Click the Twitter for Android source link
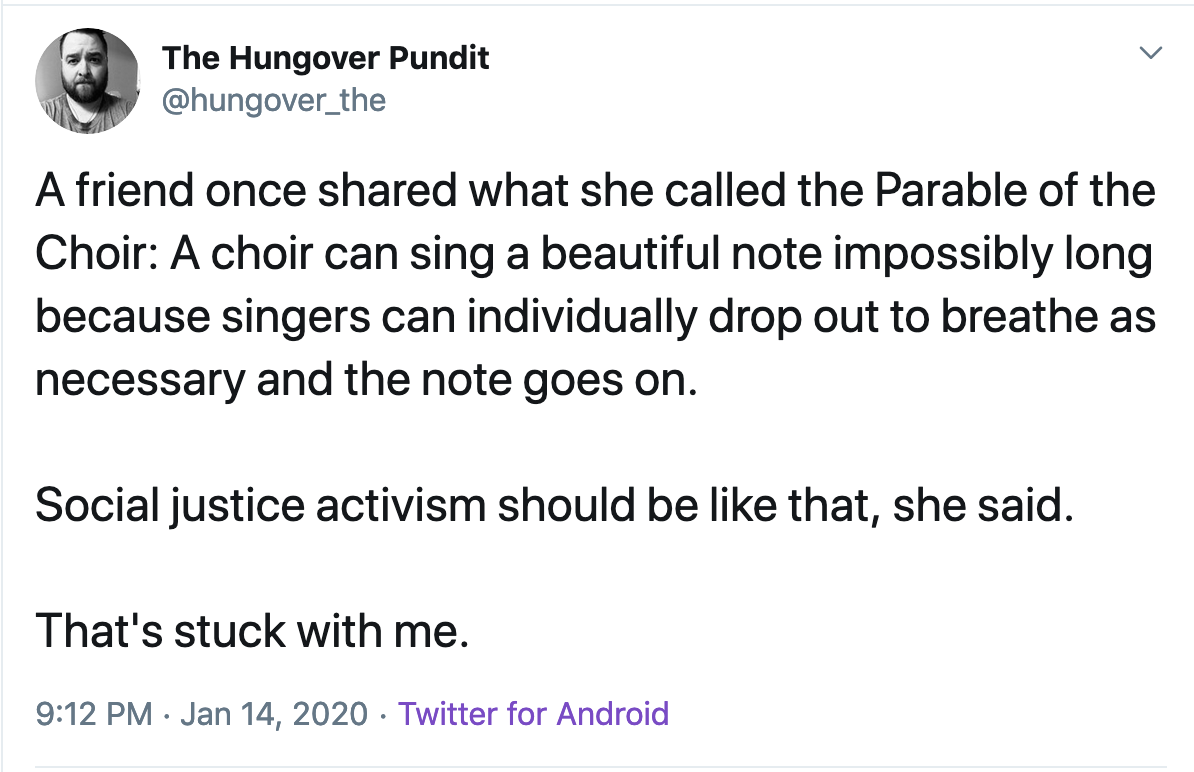This screenshot has width=1194, height=772. [x=533, y=714]
